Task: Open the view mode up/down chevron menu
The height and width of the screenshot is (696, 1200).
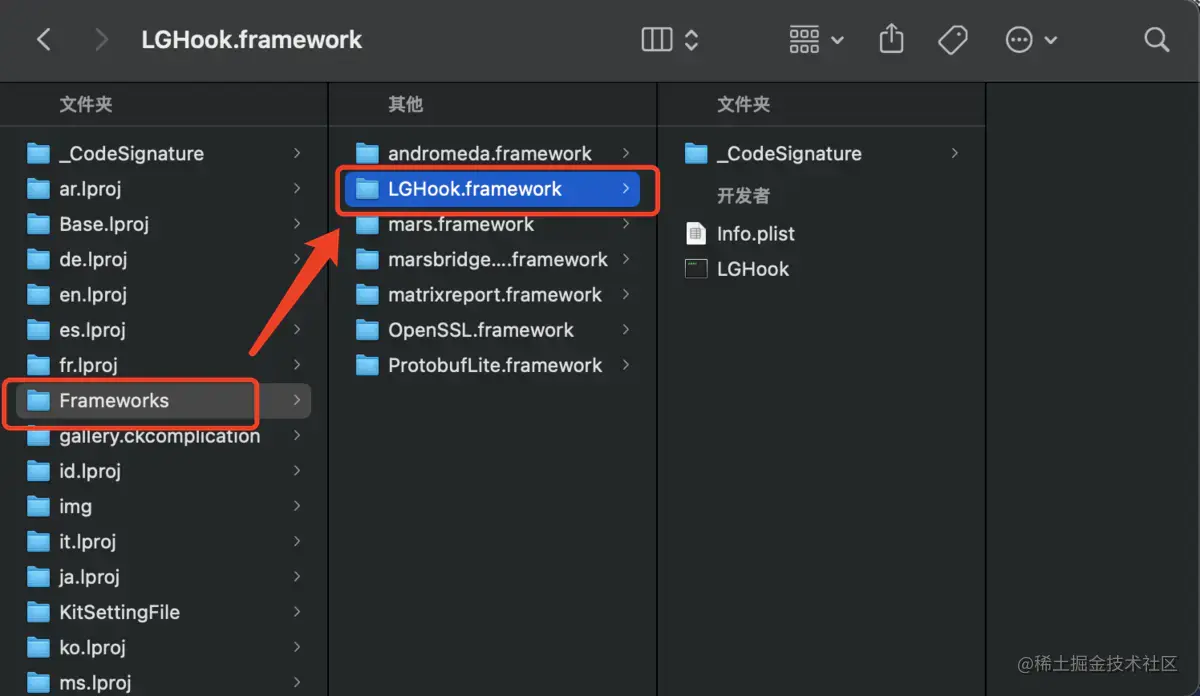Action: tap(691, 40)
